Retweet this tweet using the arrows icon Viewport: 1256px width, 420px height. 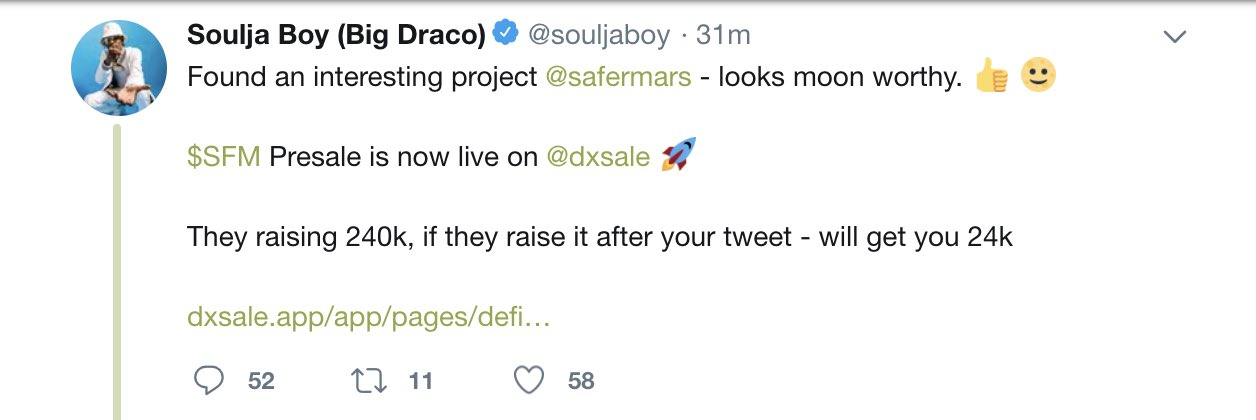pos(369,380)
